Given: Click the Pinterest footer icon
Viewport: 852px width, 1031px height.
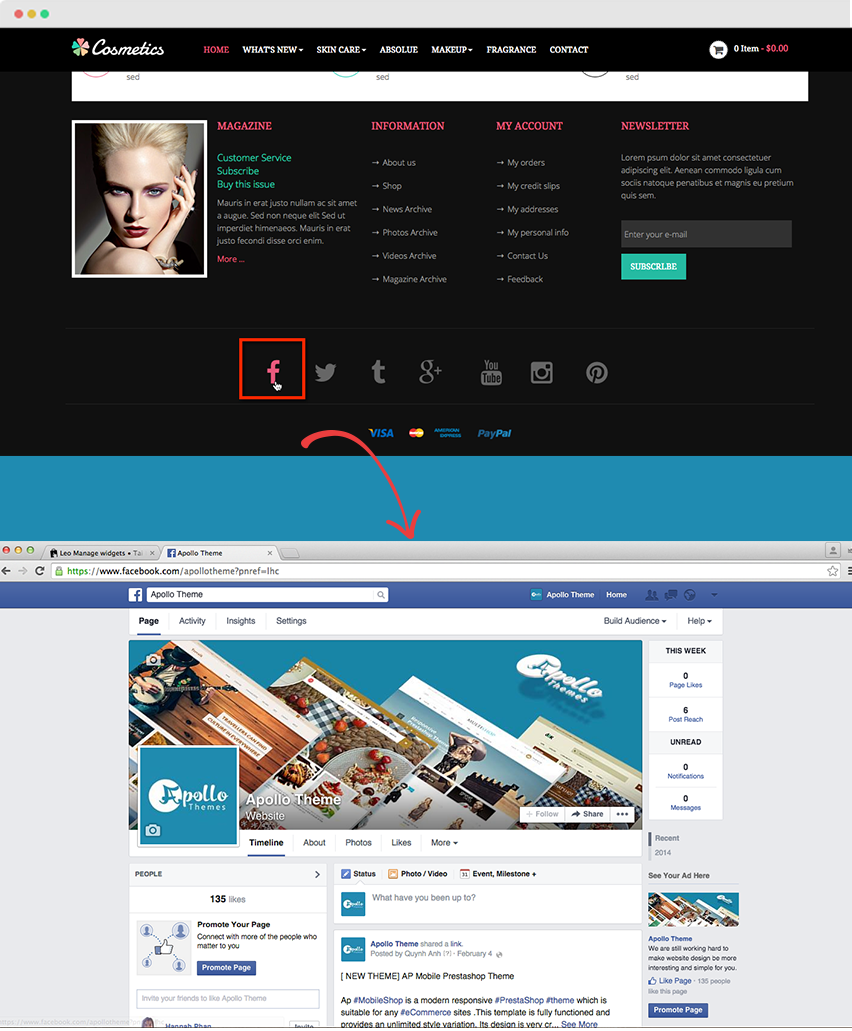Looking at the screenshot, I should (x=597, y=373).
